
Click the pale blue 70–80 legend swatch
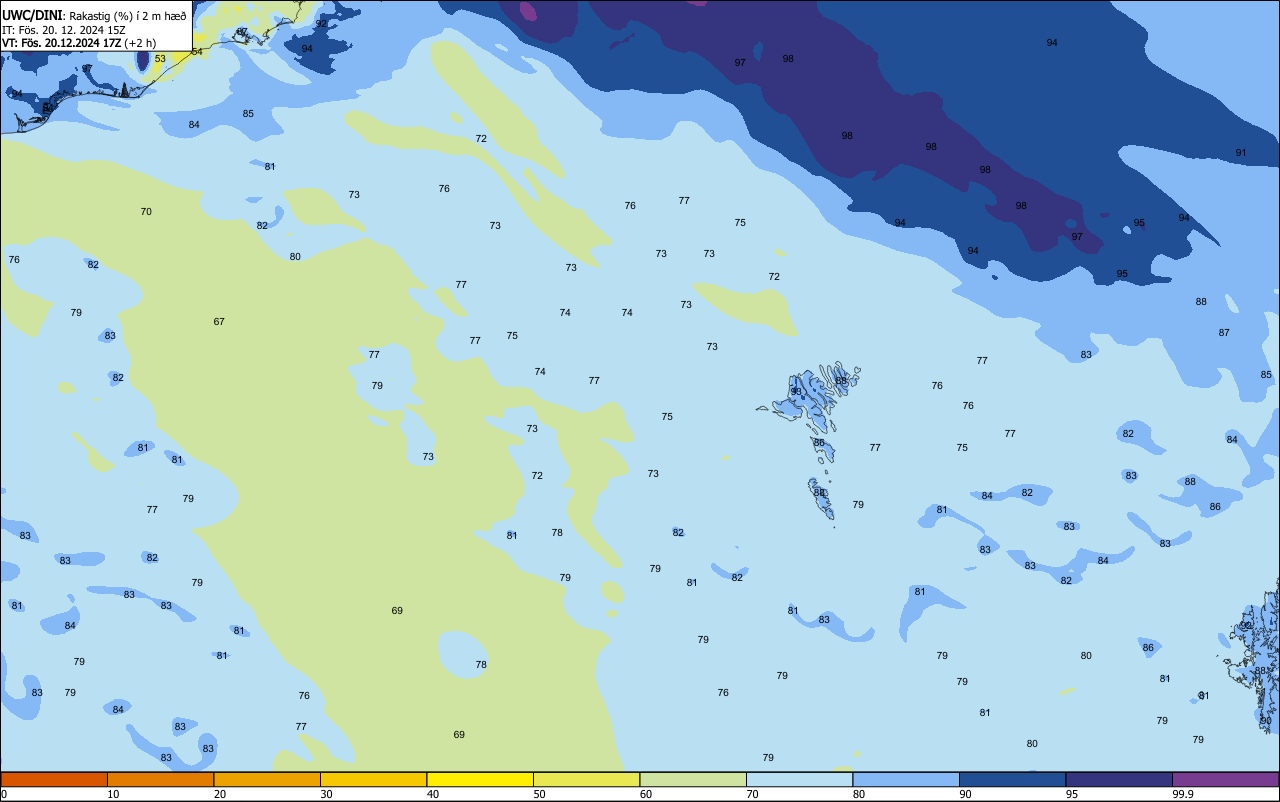[x=799, y=779]
